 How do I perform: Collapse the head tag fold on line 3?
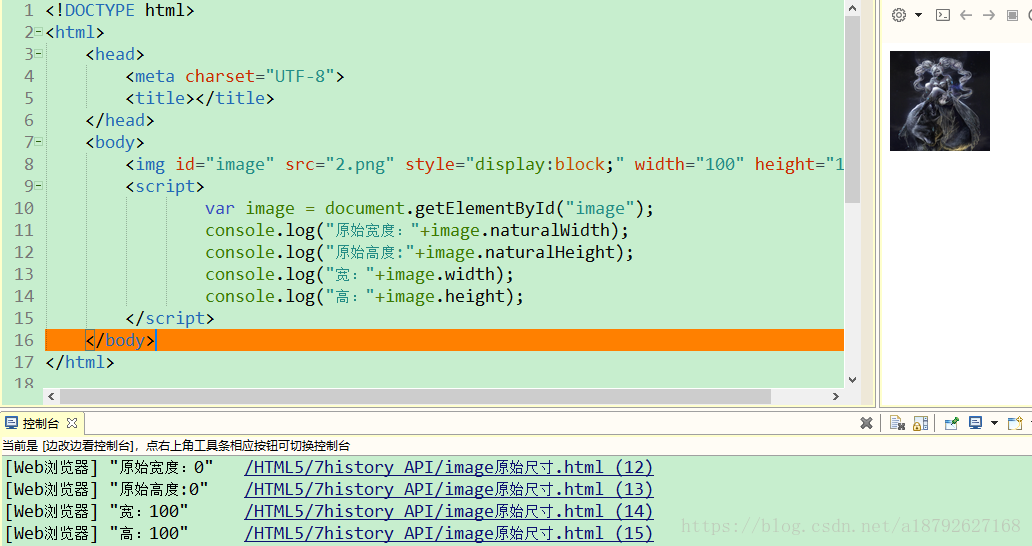point(39,53)
